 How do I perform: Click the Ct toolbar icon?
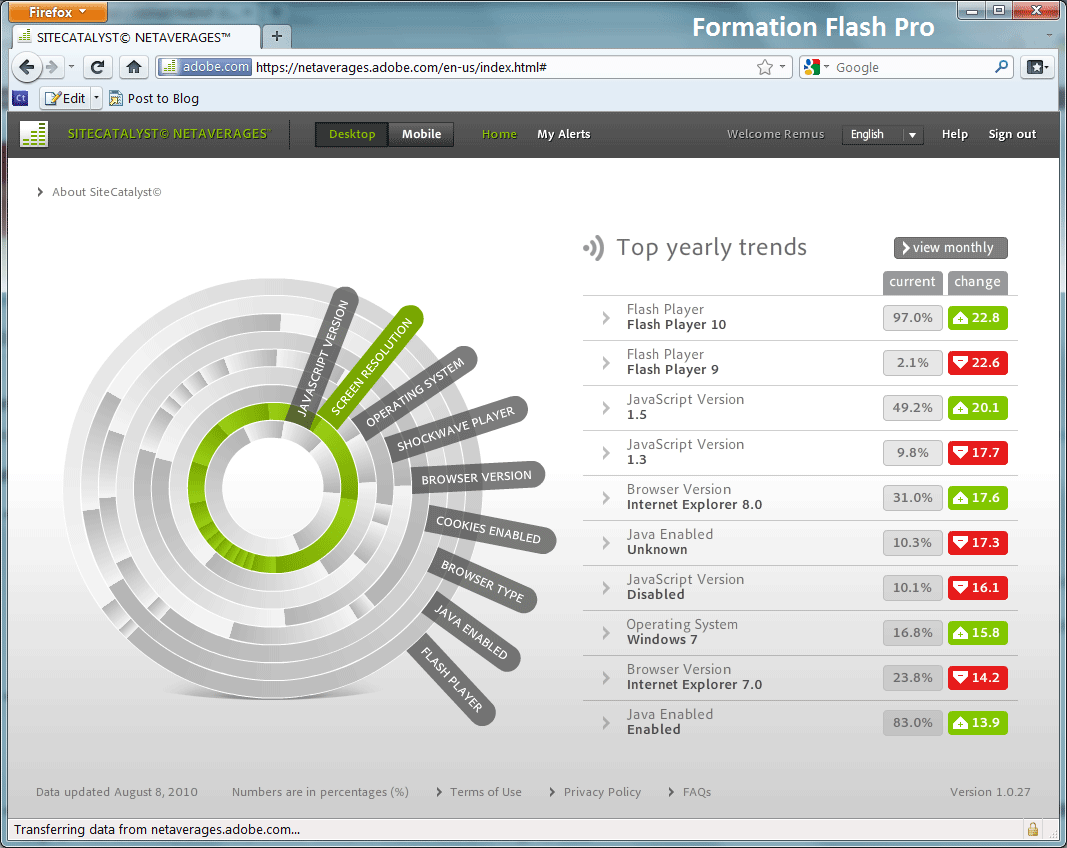pos(20,98)
